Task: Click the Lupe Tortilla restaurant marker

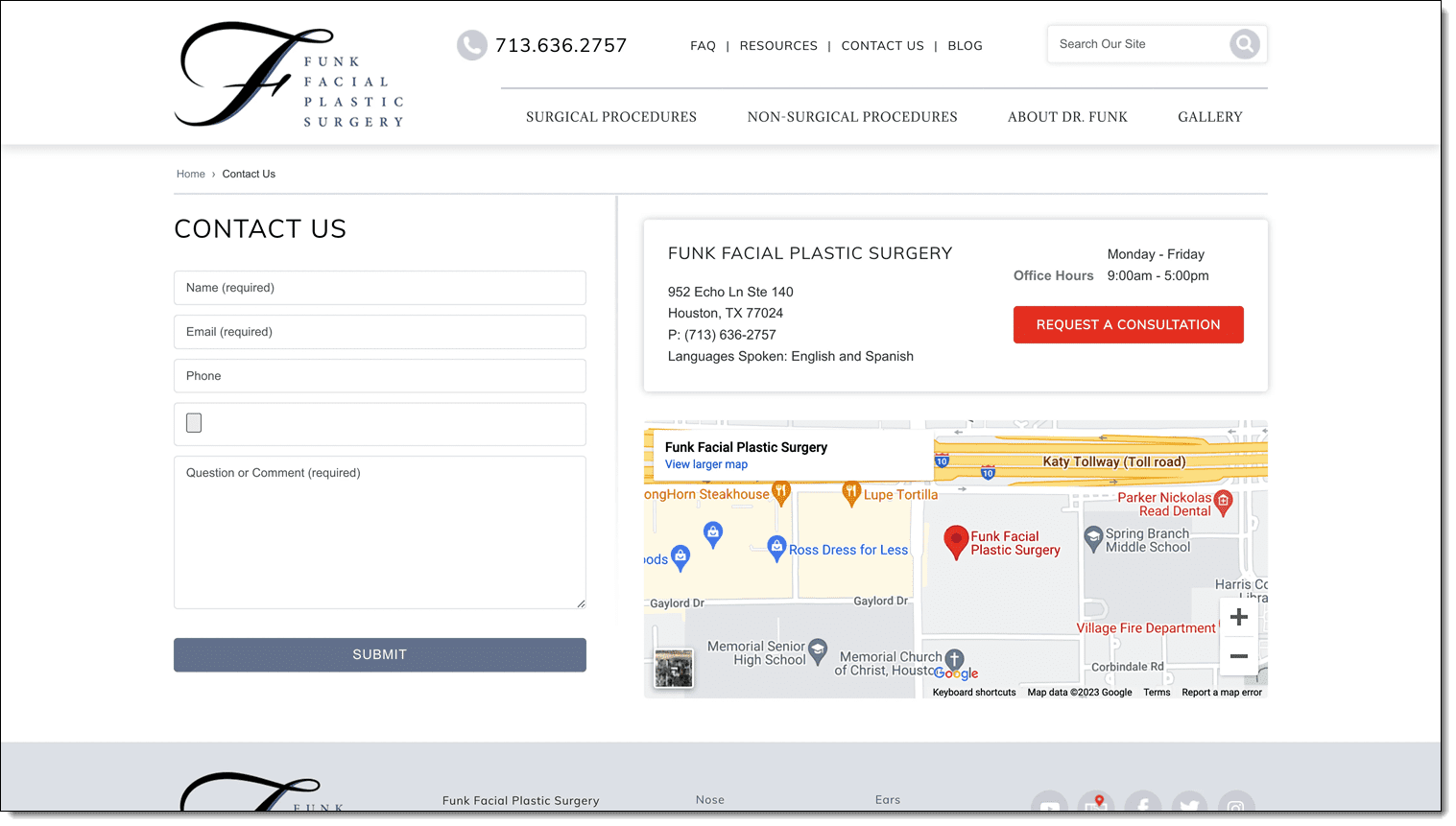Action: point(850,493)
